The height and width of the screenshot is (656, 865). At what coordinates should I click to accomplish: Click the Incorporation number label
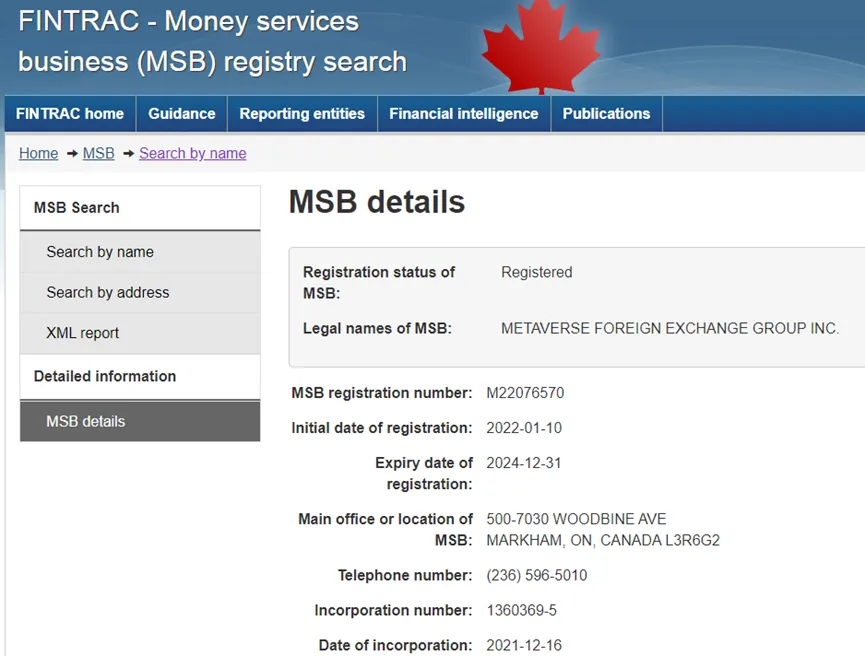[393, 610]
